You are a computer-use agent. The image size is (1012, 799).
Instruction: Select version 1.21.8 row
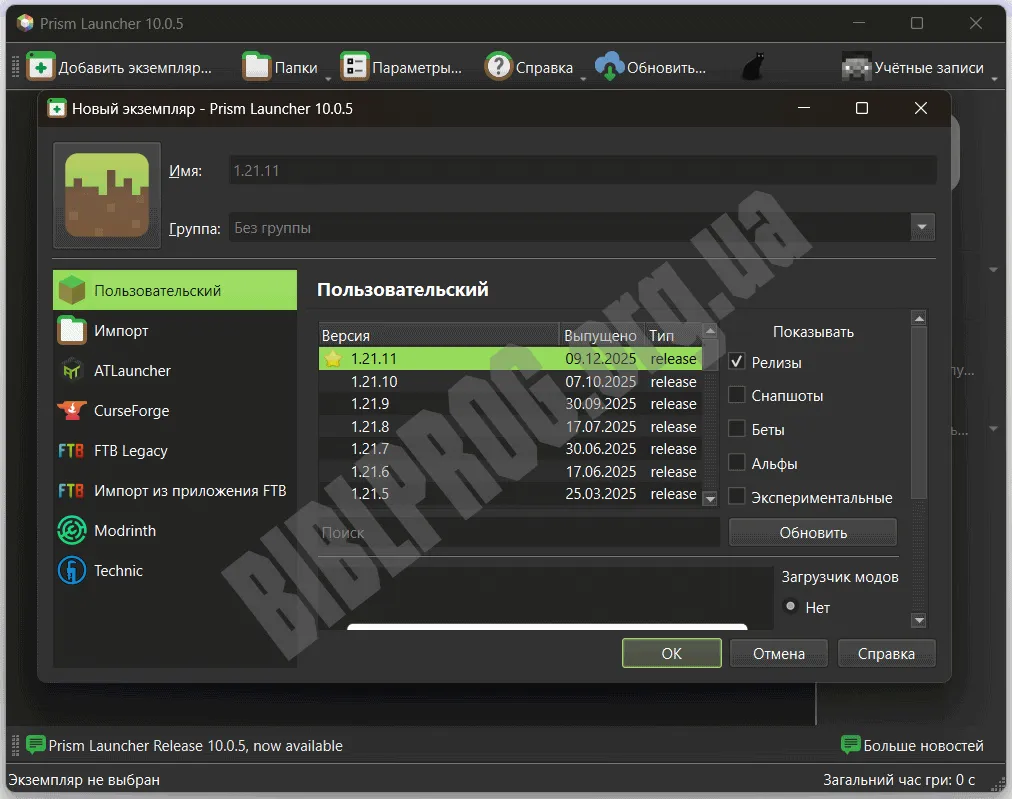(x=511, y=427)
